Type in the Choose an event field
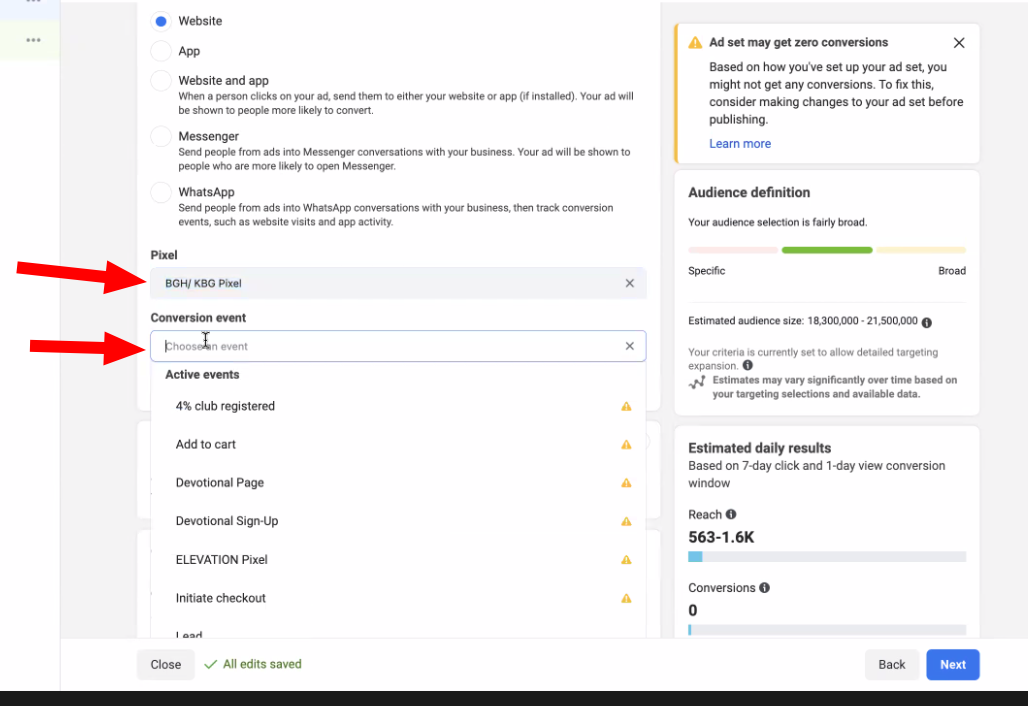 coord(390,346)
